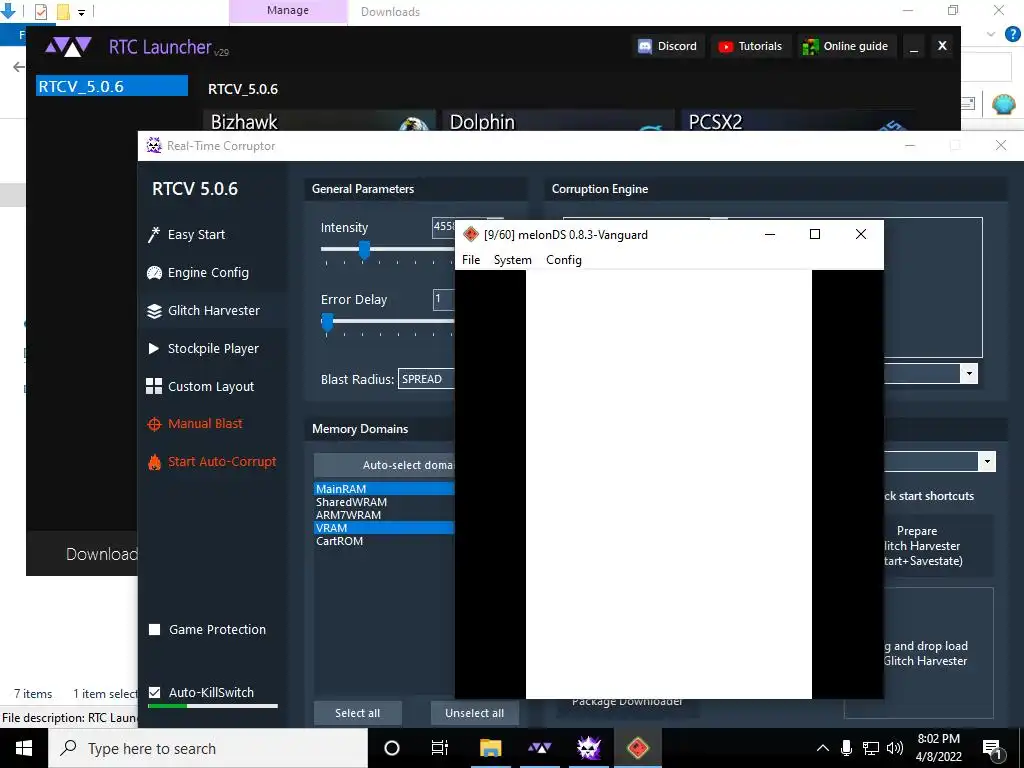The image size is (1024, 768).
Task: Open melonDS Config menu
Action: coord(564,260)
